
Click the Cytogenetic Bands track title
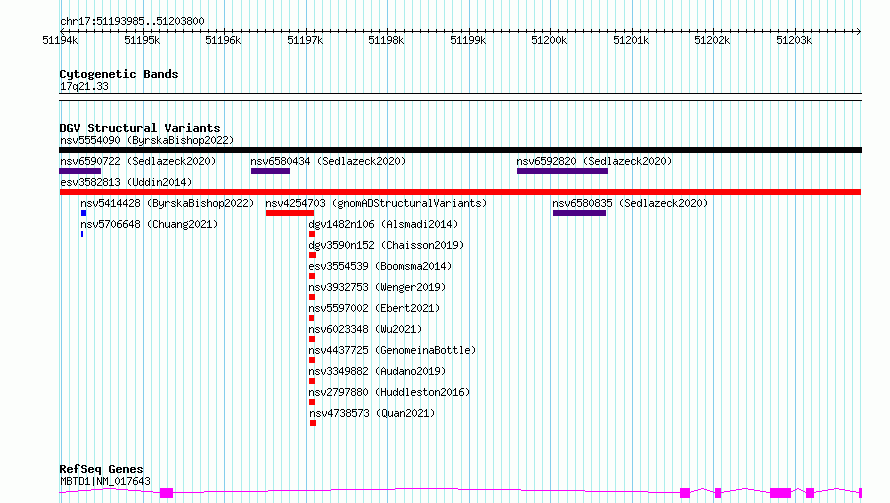click(x=119, y=74)
